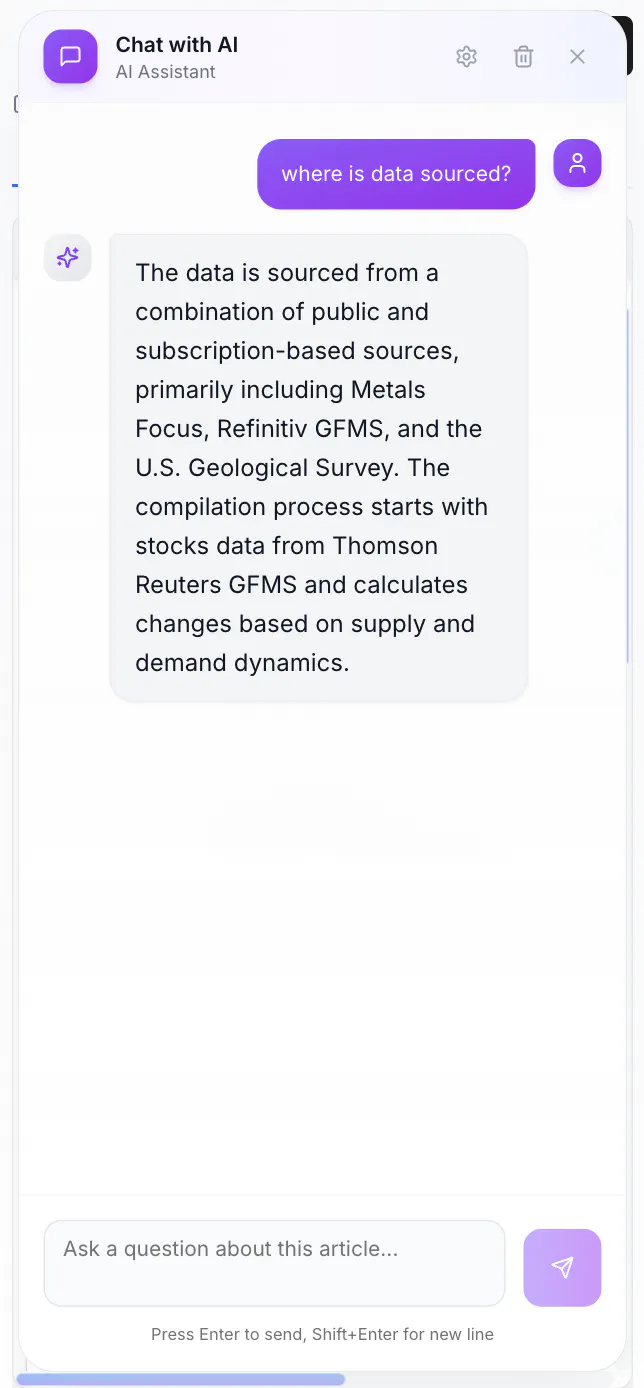Open chat settings via gear icon

tap(466, 57)
